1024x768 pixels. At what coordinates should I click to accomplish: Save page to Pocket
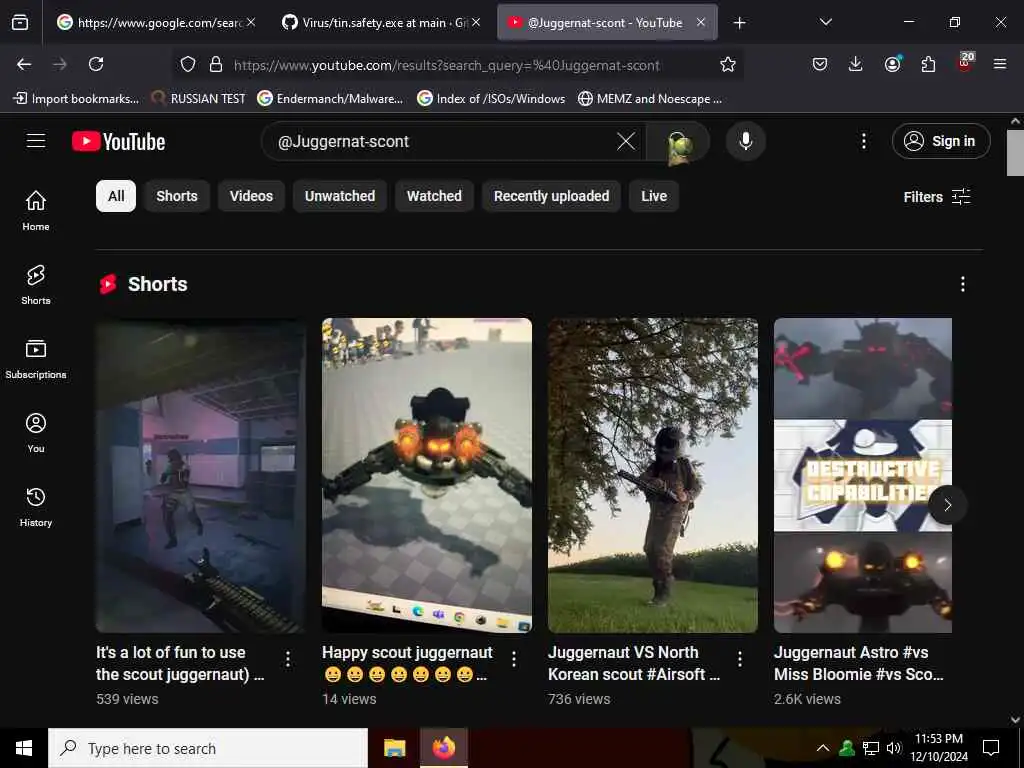[820, 64]
